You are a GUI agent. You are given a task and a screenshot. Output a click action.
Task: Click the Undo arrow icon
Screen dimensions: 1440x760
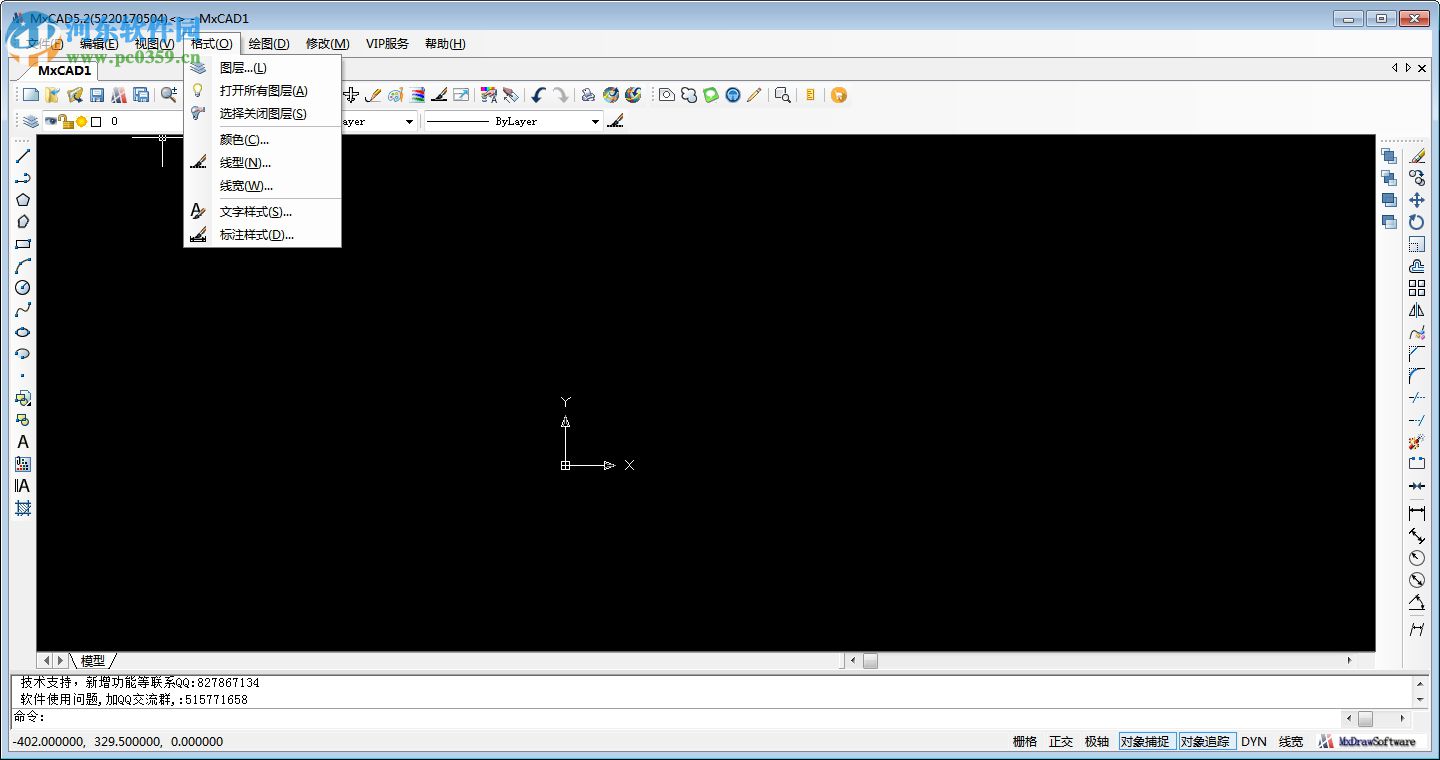pos(538,95)
